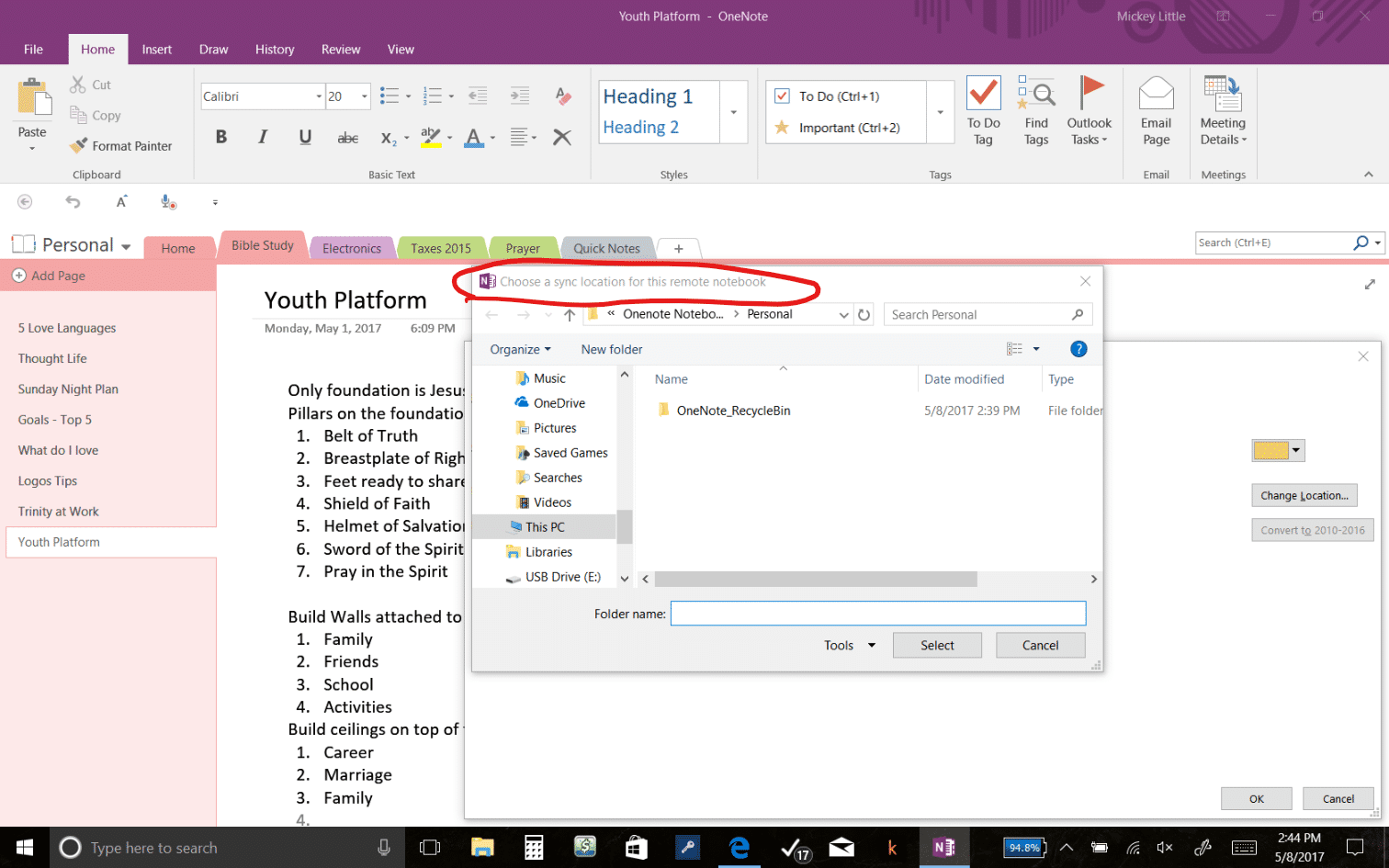Image resolution: width=1389 pixels, height=868 pixels.
Task: Expand the Tags gallery
Action: point(940,112)
